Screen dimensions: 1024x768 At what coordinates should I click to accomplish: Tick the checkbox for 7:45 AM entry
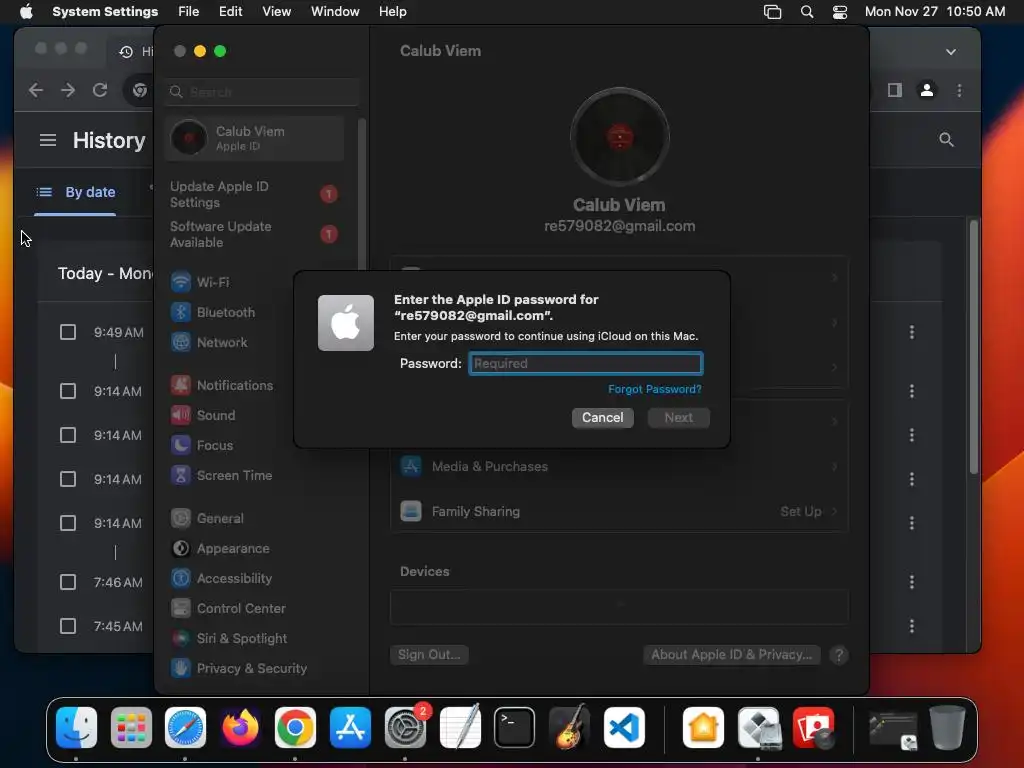(68, 626)
